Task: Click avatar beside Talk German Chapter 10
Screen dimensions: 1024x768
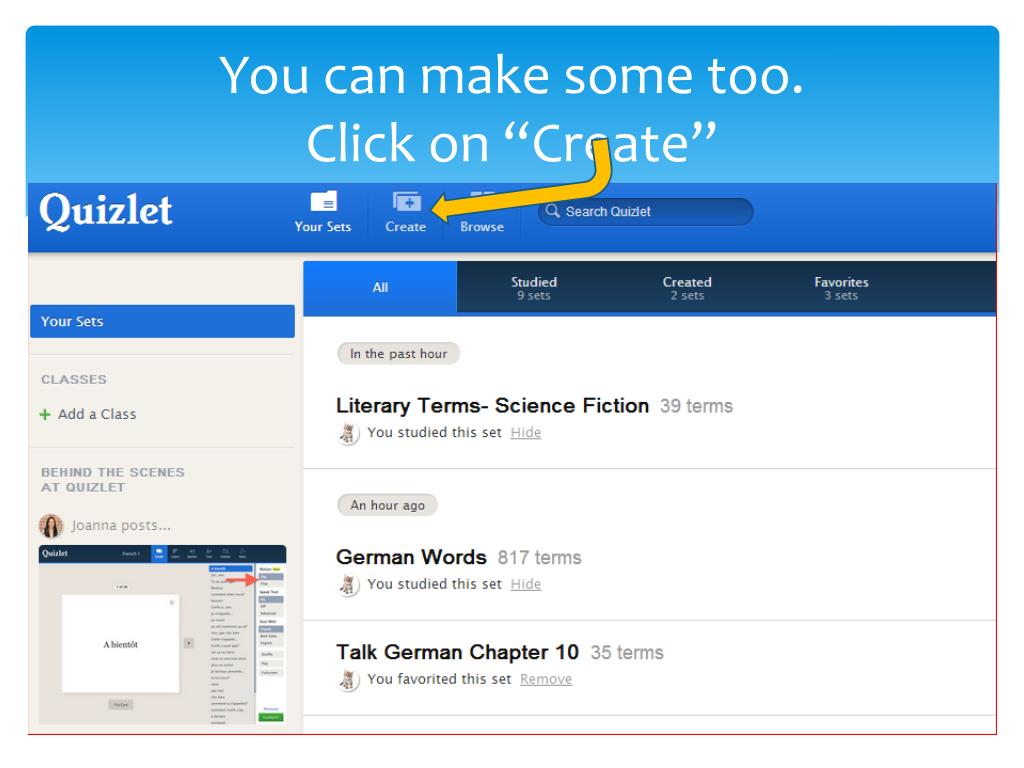Action: click(349, 680)
